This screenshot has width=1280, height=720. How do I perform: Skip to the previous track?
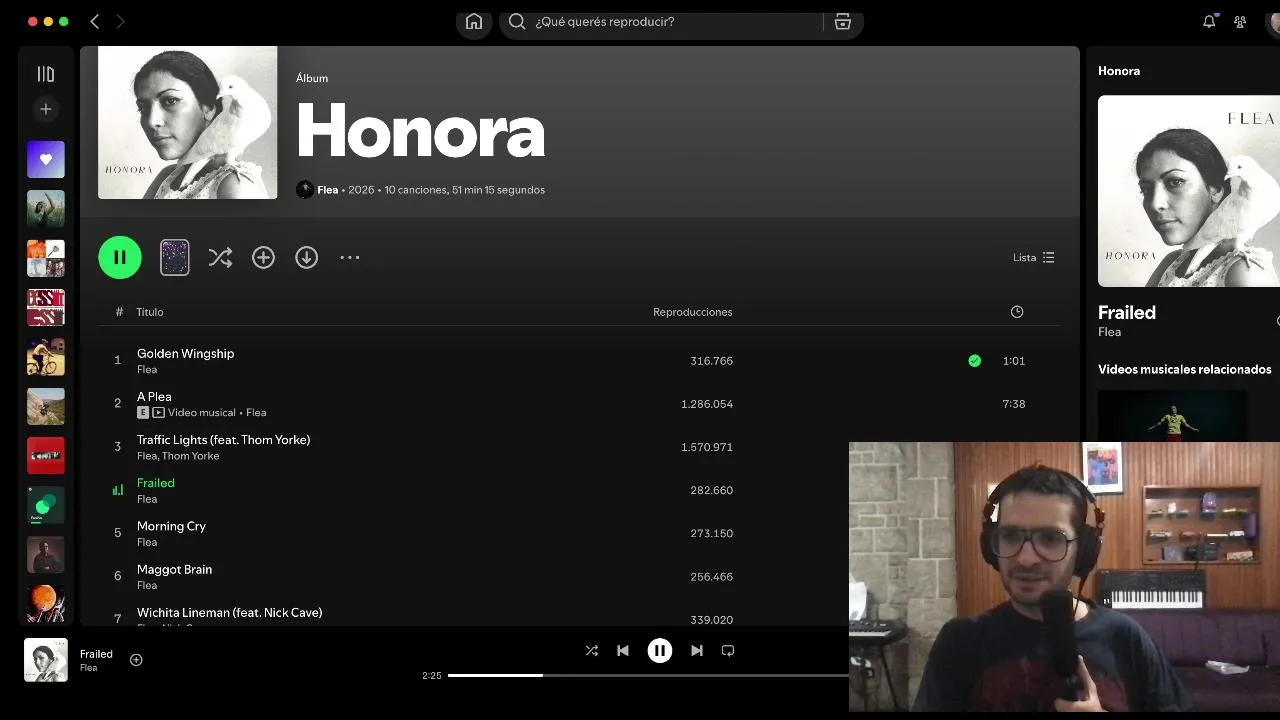pyautogui.click(x=623, y=651)
